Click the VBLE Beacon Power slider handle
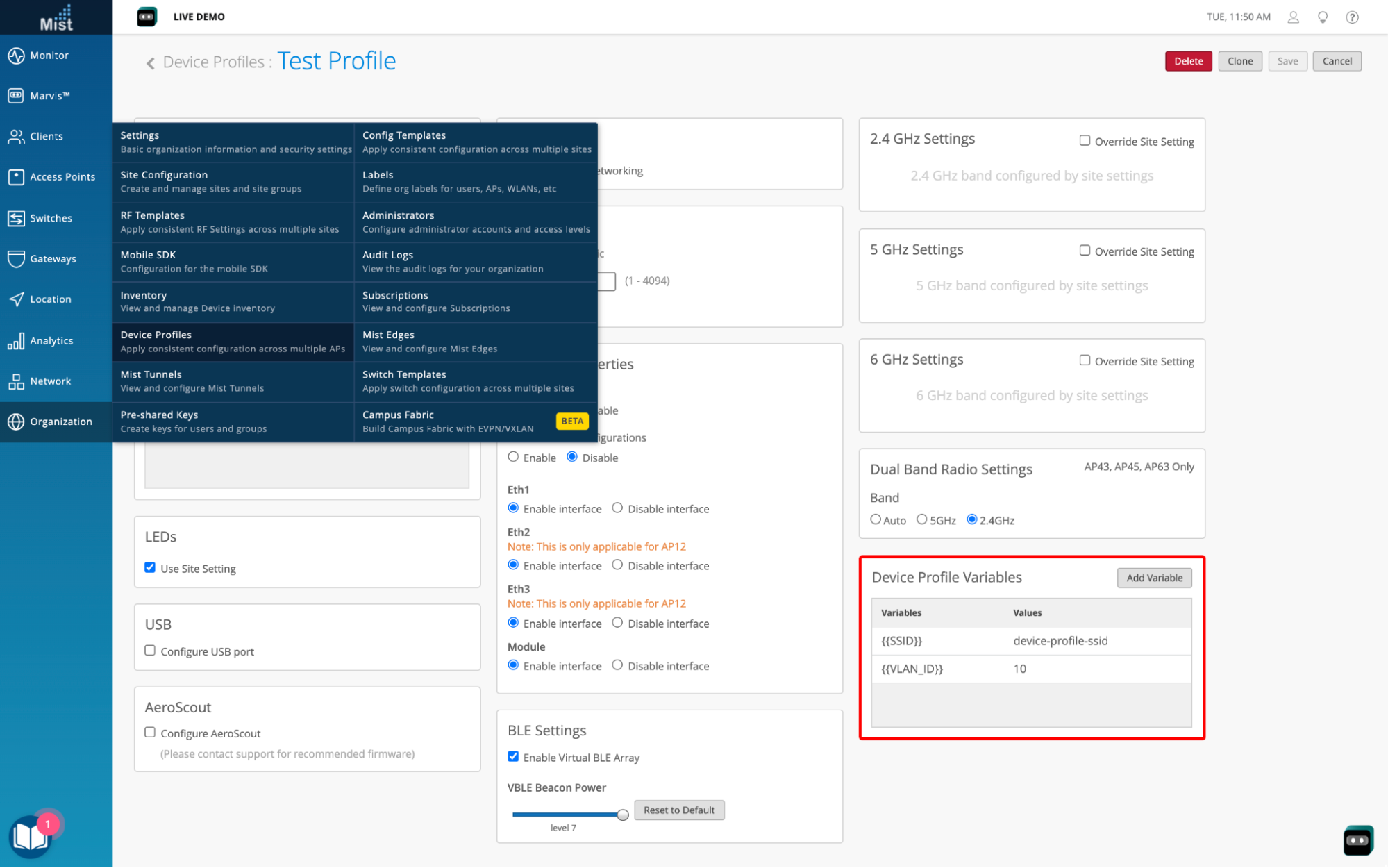The height and width of the screenshot is (868, 1388). (623, 815)
